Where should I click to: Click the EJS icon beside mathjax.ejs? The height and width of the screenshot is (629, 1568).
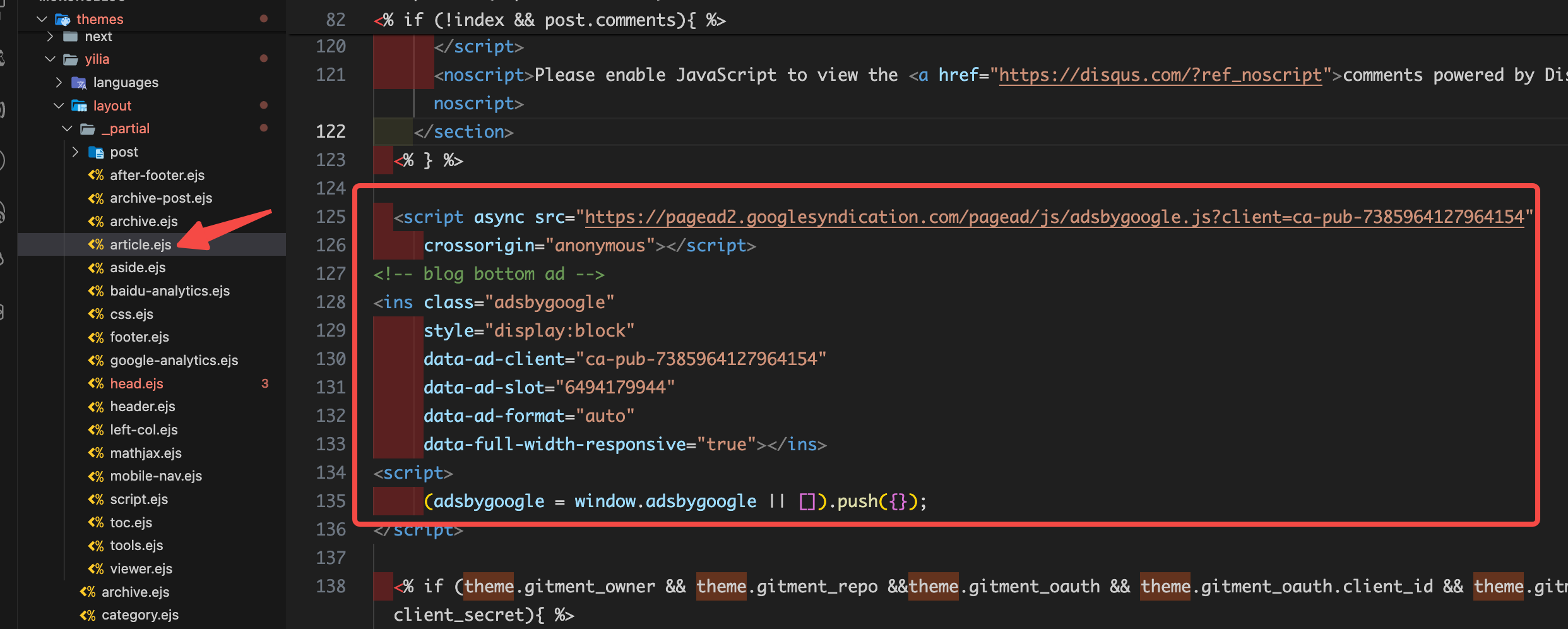(96, 453)
